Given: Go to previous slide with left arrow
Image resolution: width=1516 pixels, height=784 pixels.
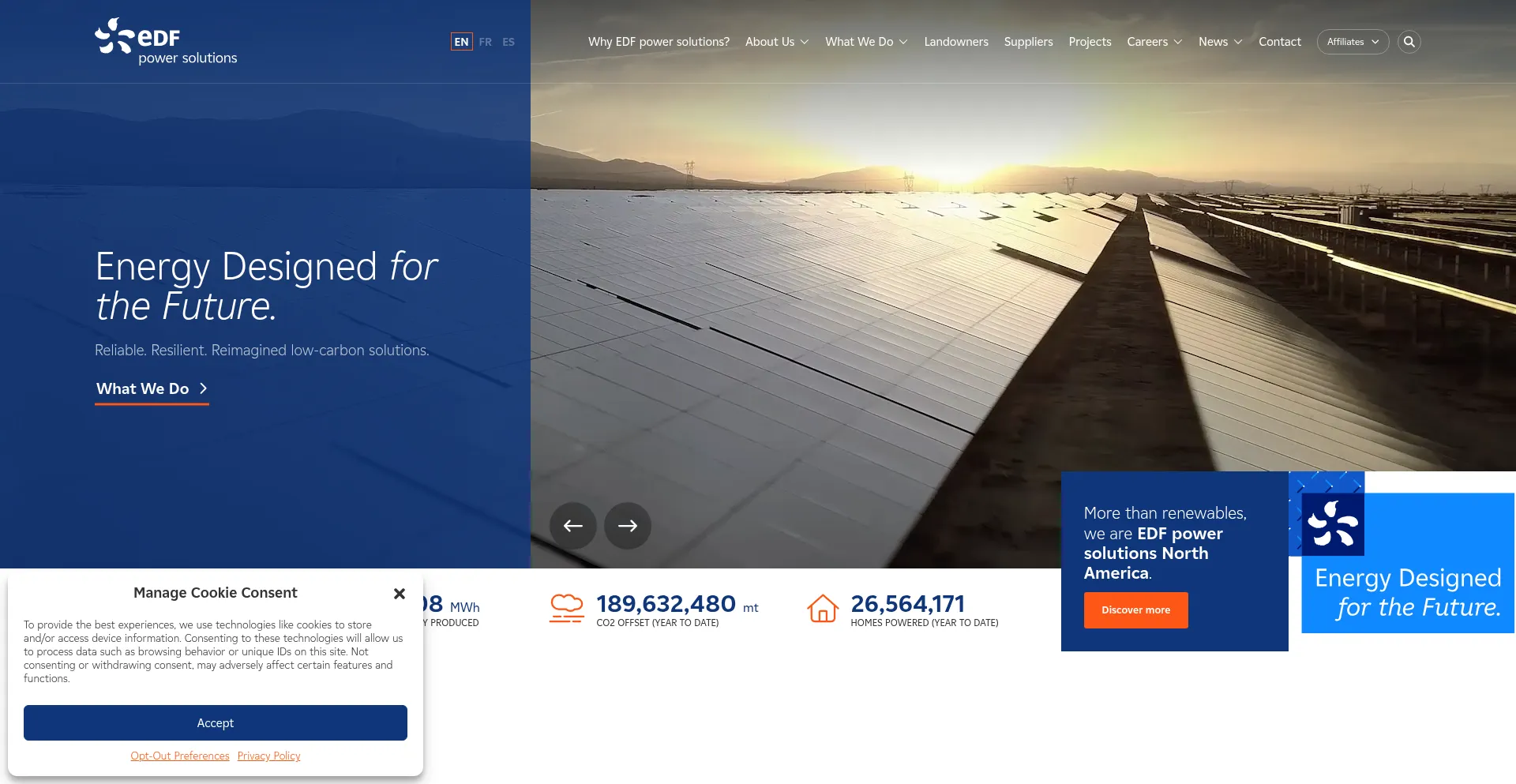Looking at the screenshot, I should pyautogui.click(x=573, y=526).
